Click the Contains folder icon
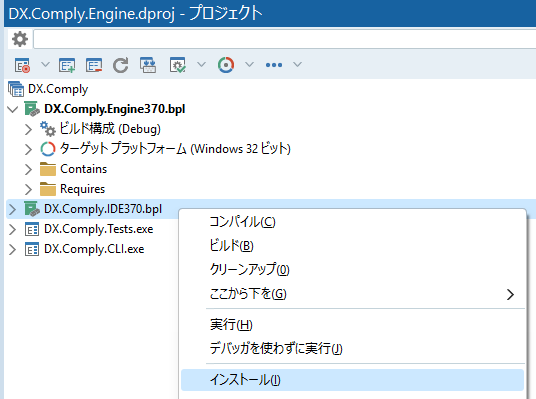536x399 pixels. click(x=48, y=169)
